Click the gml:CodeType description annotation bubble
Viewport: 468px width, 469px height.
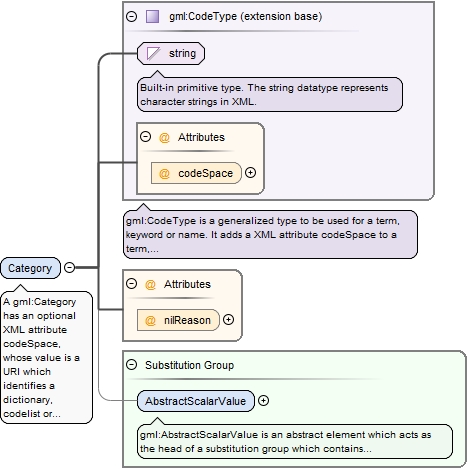tap(270, 234)
